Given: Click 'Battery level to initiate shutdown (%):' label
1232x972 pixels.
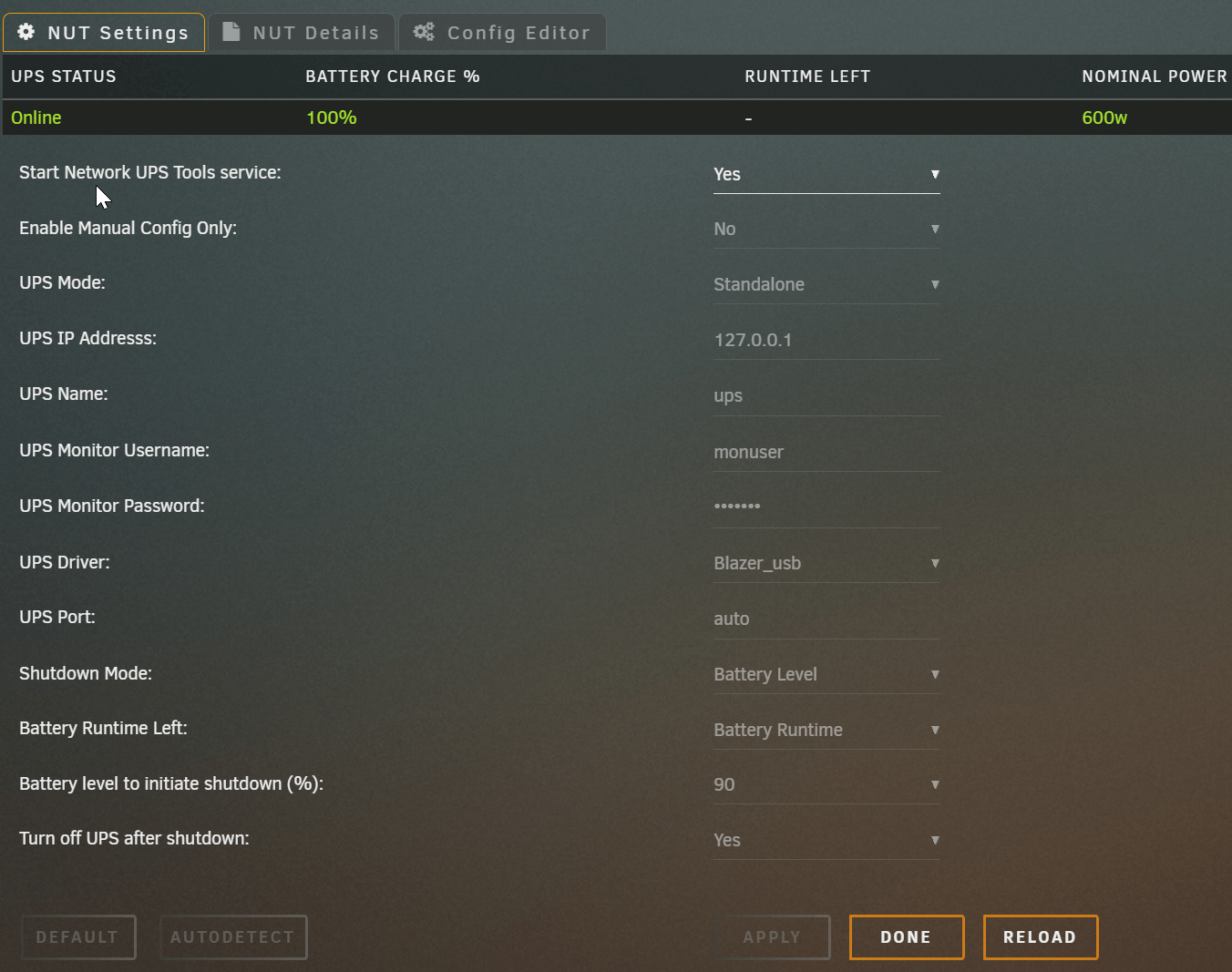Looking at the screenshot, I should click(x=171, y=783).
